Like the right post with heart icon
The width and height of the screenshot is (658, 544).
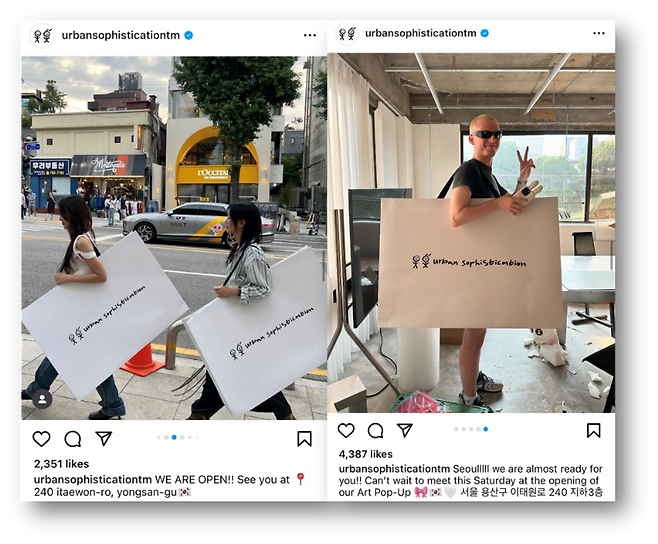coord(346,430)
